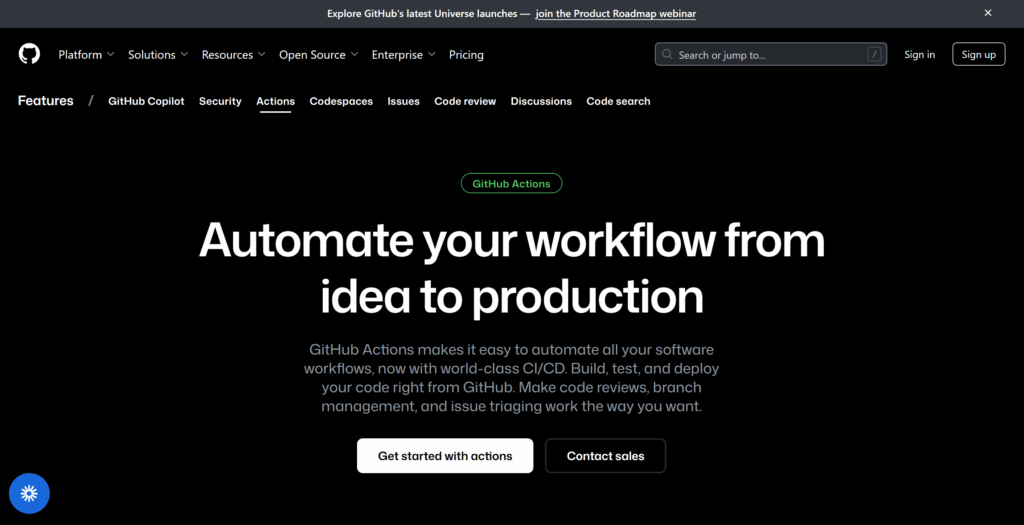Expand the Platform menu
Screen dimensions: 1024x525
click(x=86, y=55)
